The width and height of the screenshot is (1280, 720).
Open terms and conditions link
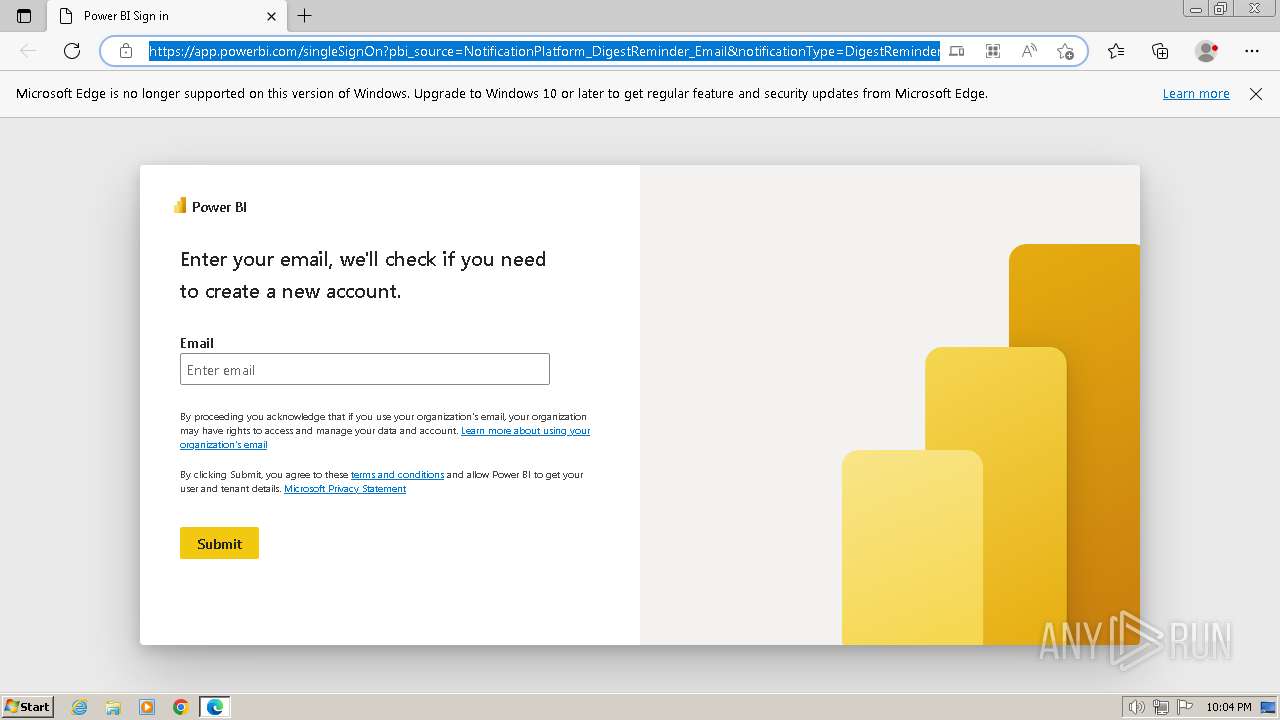pos(397,475)
